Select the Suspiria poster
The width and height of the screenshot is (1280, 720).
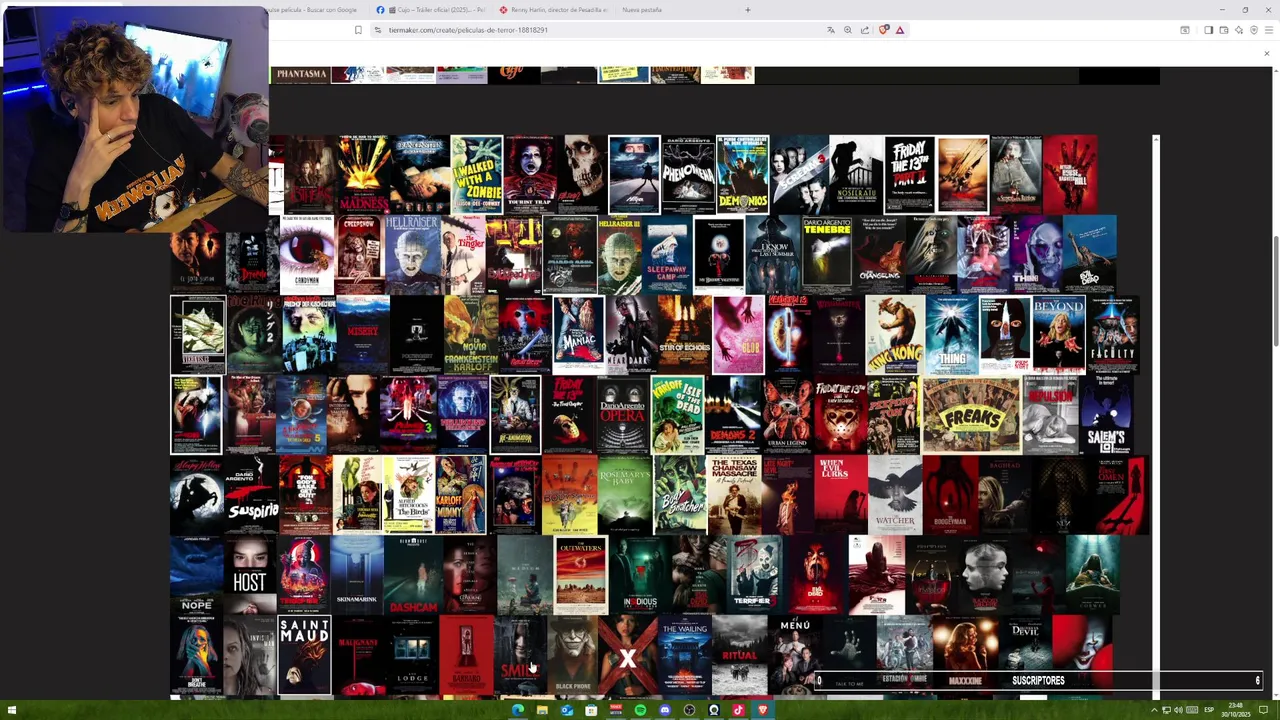[252, 495]
